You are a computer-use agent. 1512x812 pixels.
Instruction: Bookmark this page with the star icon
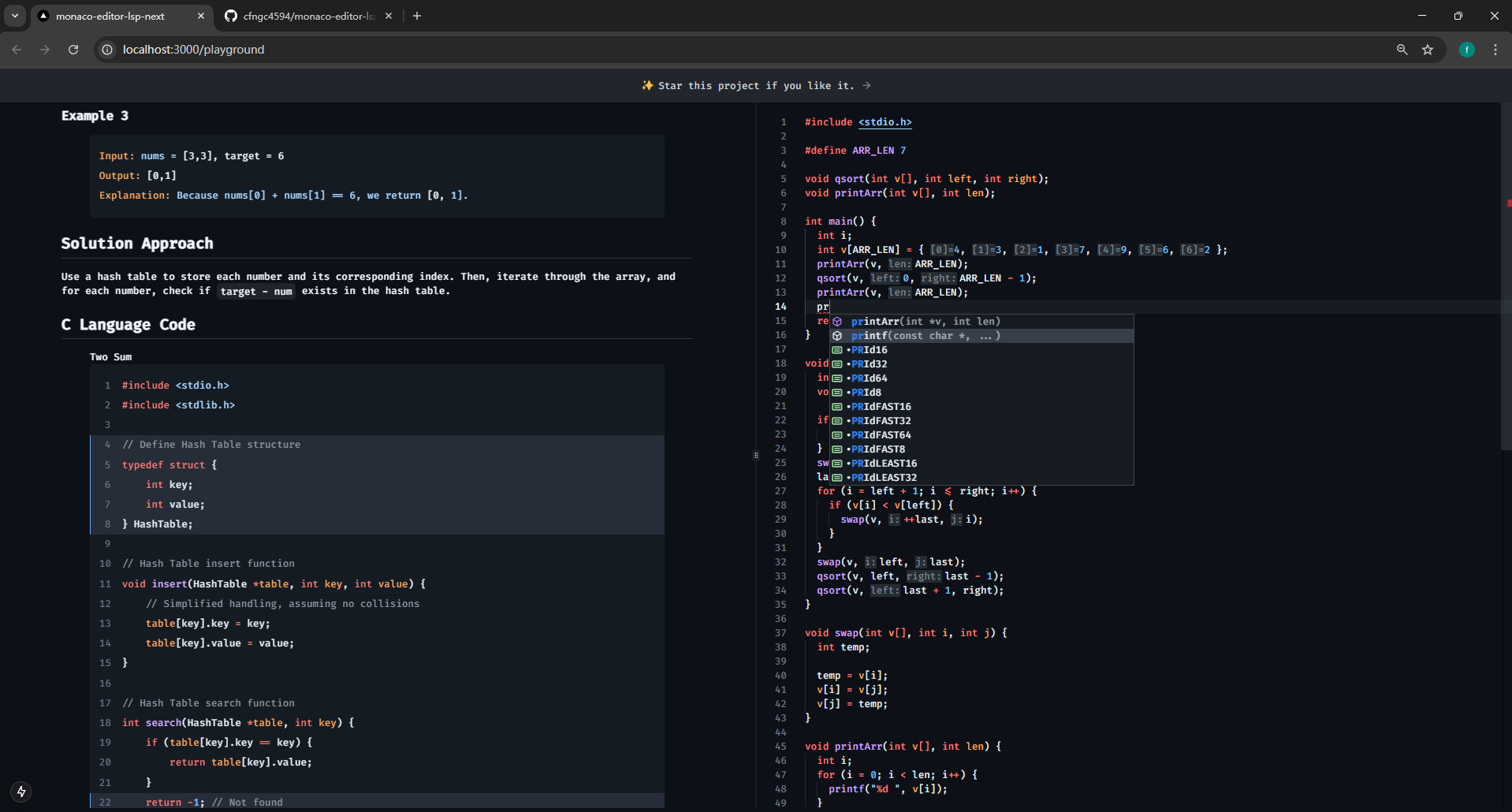(1428, 50)
